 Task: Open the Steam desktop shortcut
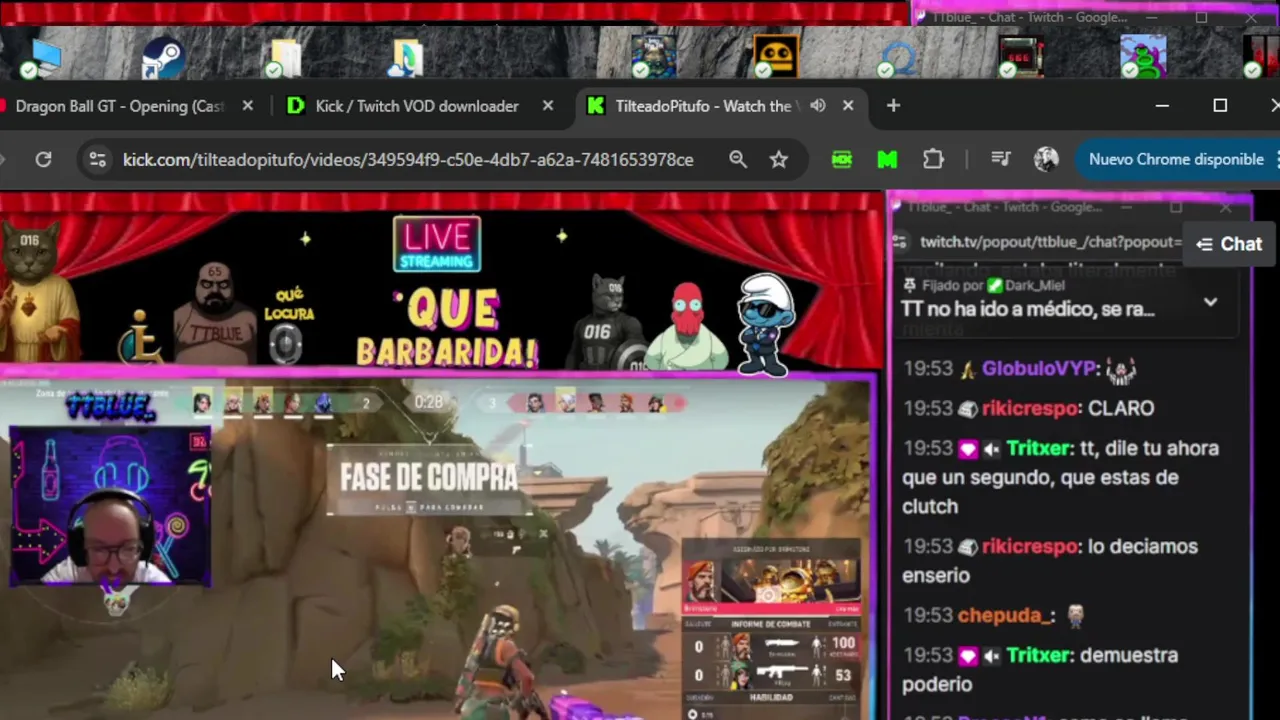pyautogui.click(x=162, y=57)
